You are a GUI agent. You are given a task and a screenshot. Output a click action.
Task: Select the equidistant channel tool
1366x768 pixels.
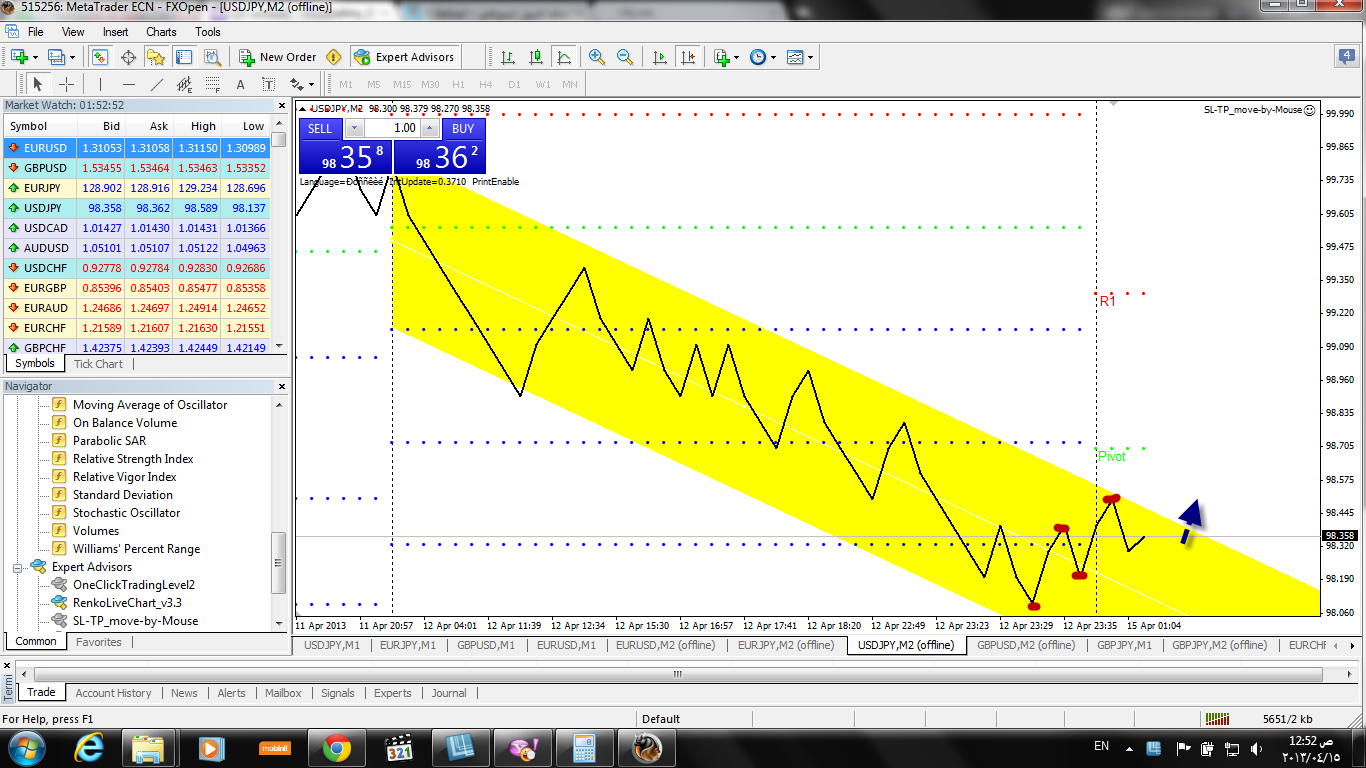(185, 84)
